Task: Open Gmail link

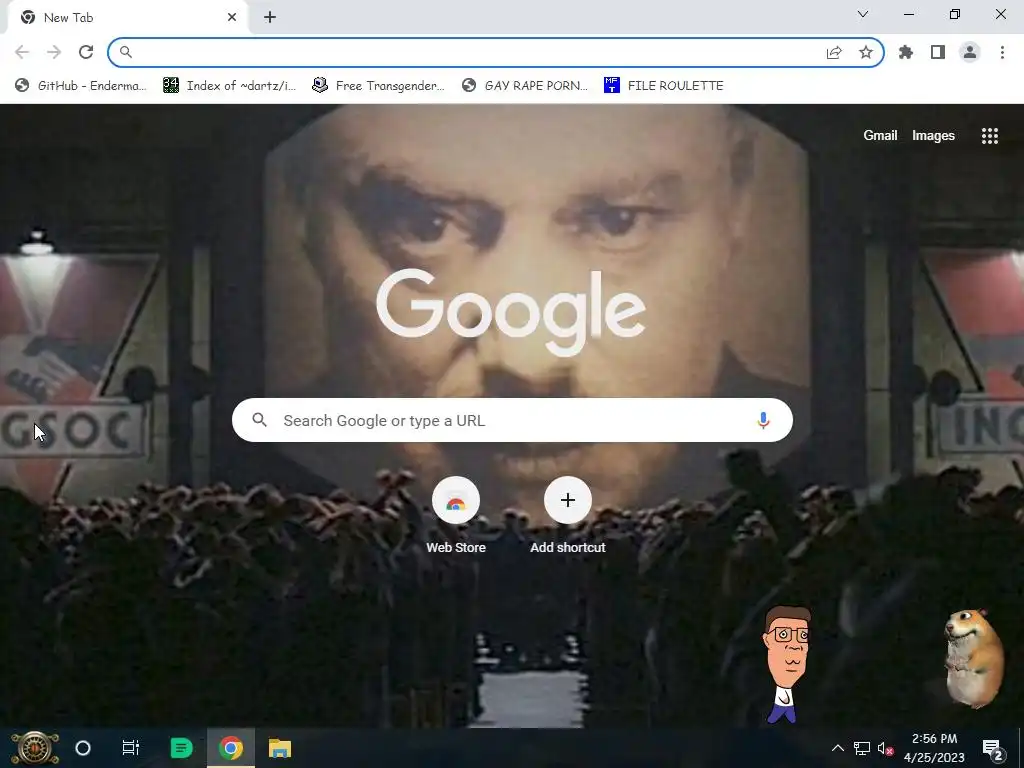Action: 880,135
